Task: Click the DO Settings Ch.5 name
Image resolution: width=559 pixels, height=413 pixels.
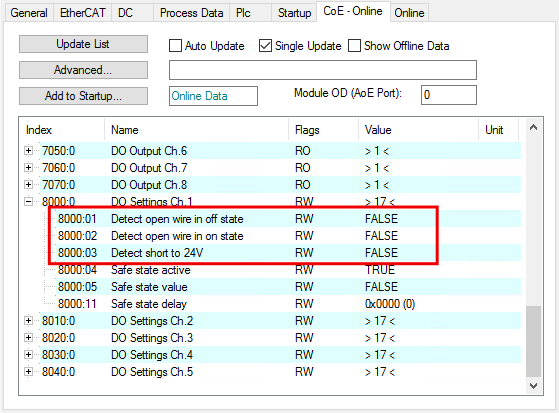Action: pos(152,372)
